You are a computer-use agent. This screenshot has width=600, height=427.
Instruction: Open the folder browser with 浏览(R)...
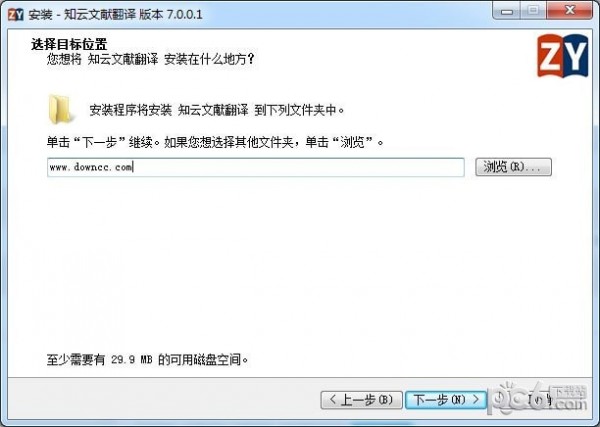513,167
